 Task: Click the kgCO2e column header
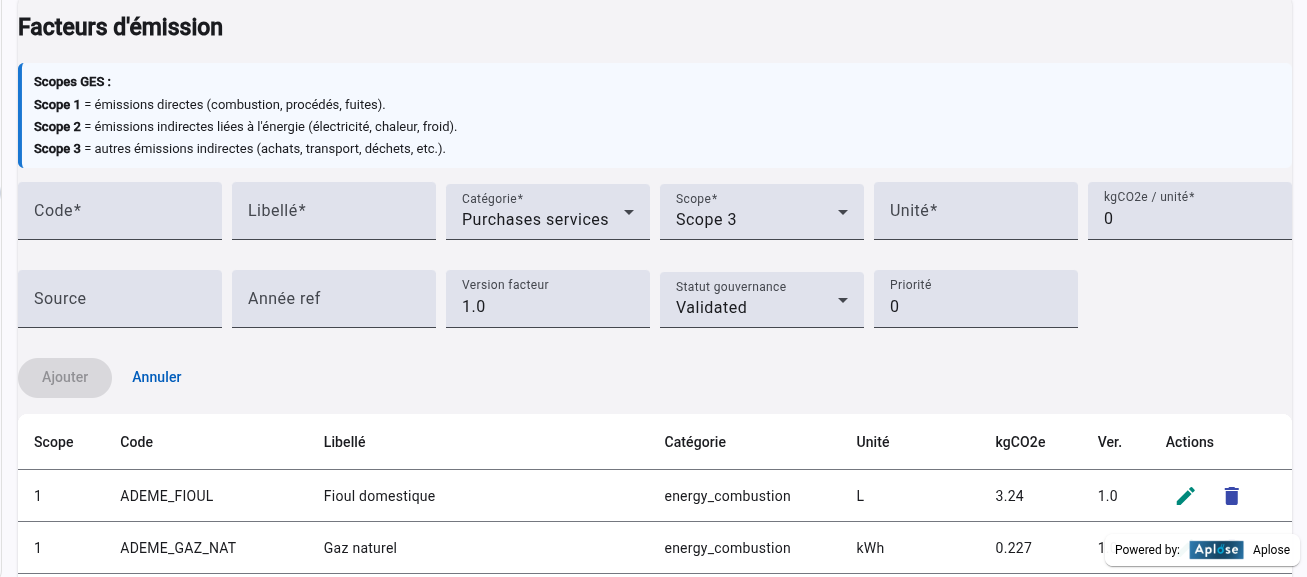[x=1020, y=442]
